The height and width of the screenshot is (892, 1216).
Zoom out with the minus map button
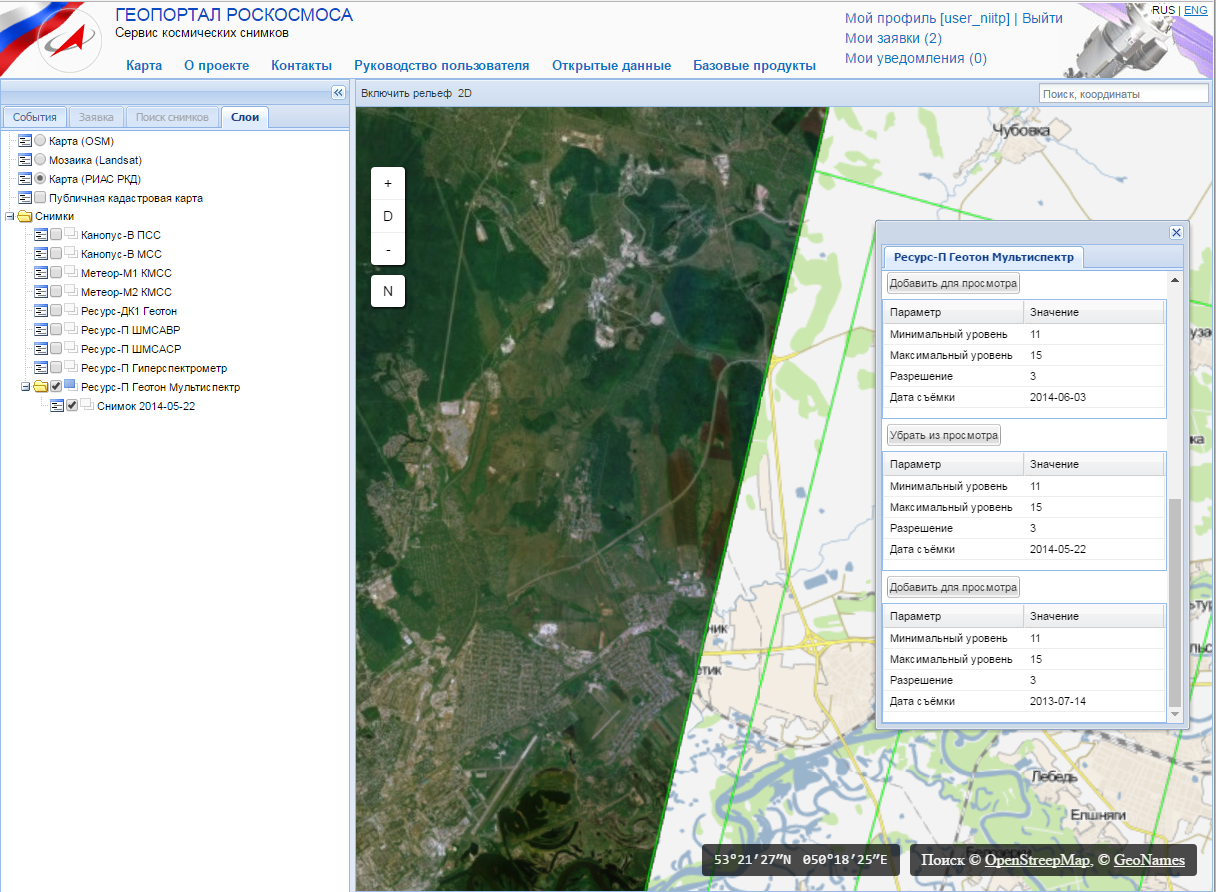click(x=388, y=249)
